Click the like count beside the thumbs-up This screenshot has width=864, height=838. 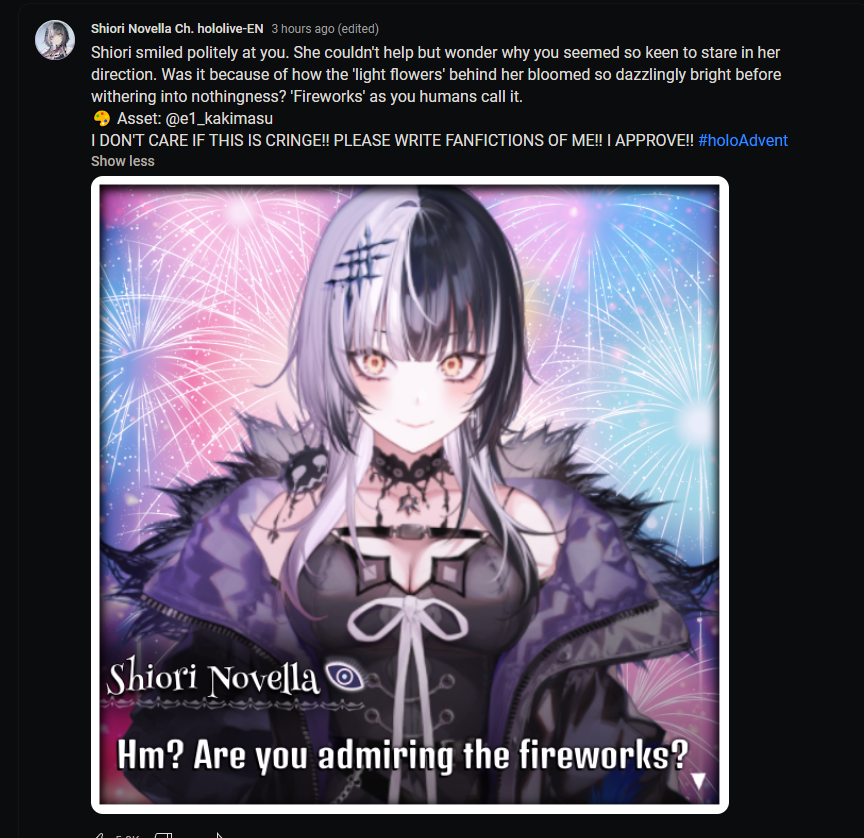(127, 836)
